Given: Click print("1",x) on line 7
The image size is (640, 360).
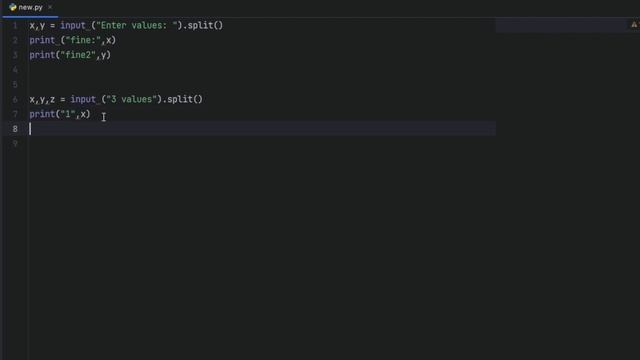Looking at the screenshot, I should click(x=60, y=114).
